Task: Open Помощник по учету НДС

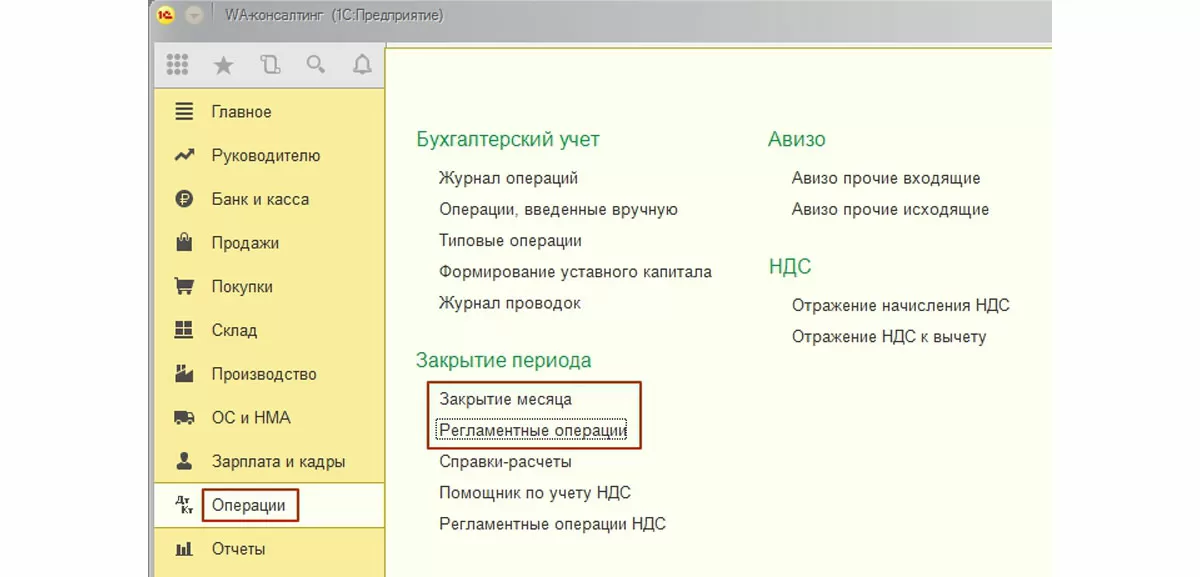Action: 535,493
